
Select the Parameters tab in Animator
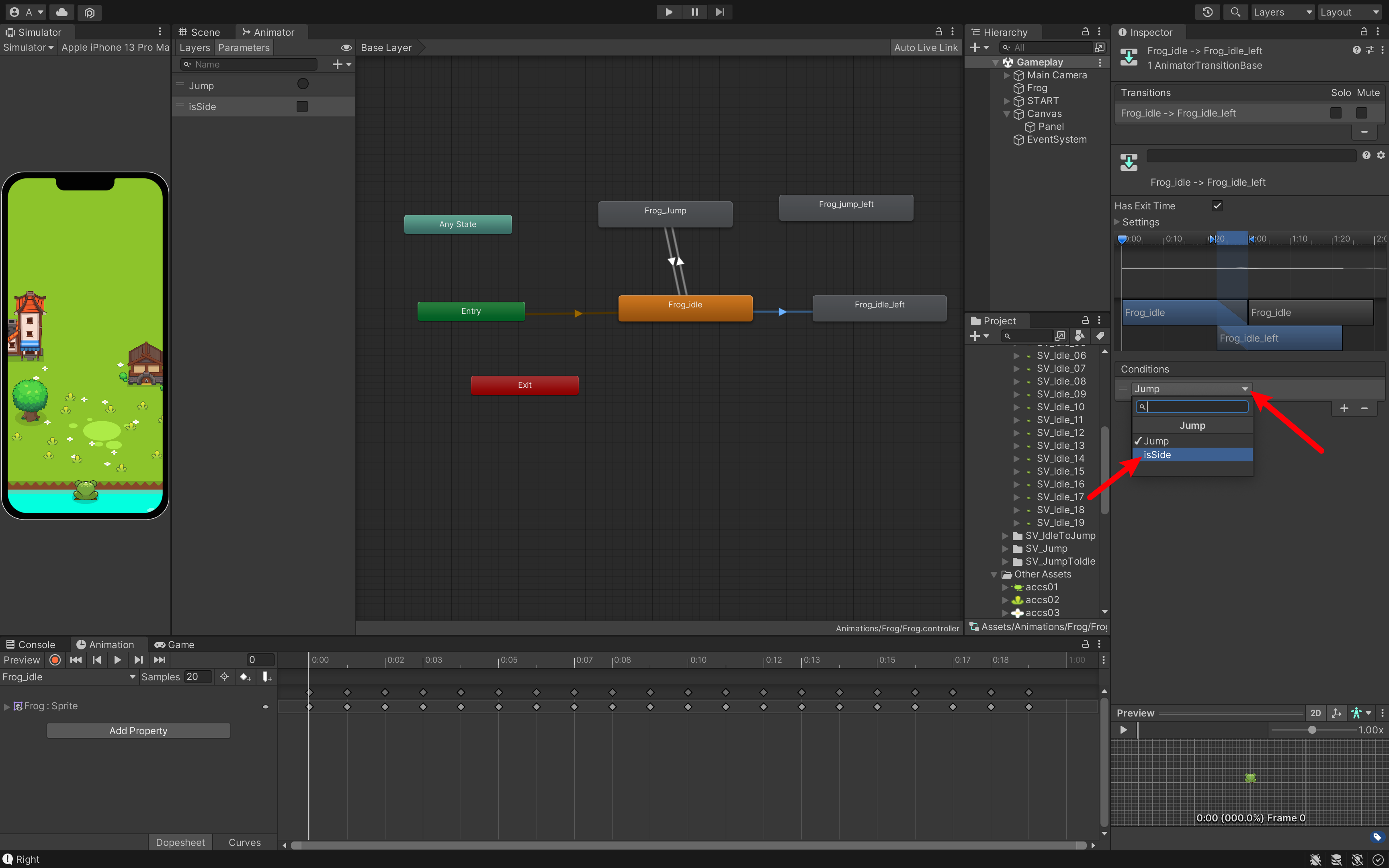[244, 48]
